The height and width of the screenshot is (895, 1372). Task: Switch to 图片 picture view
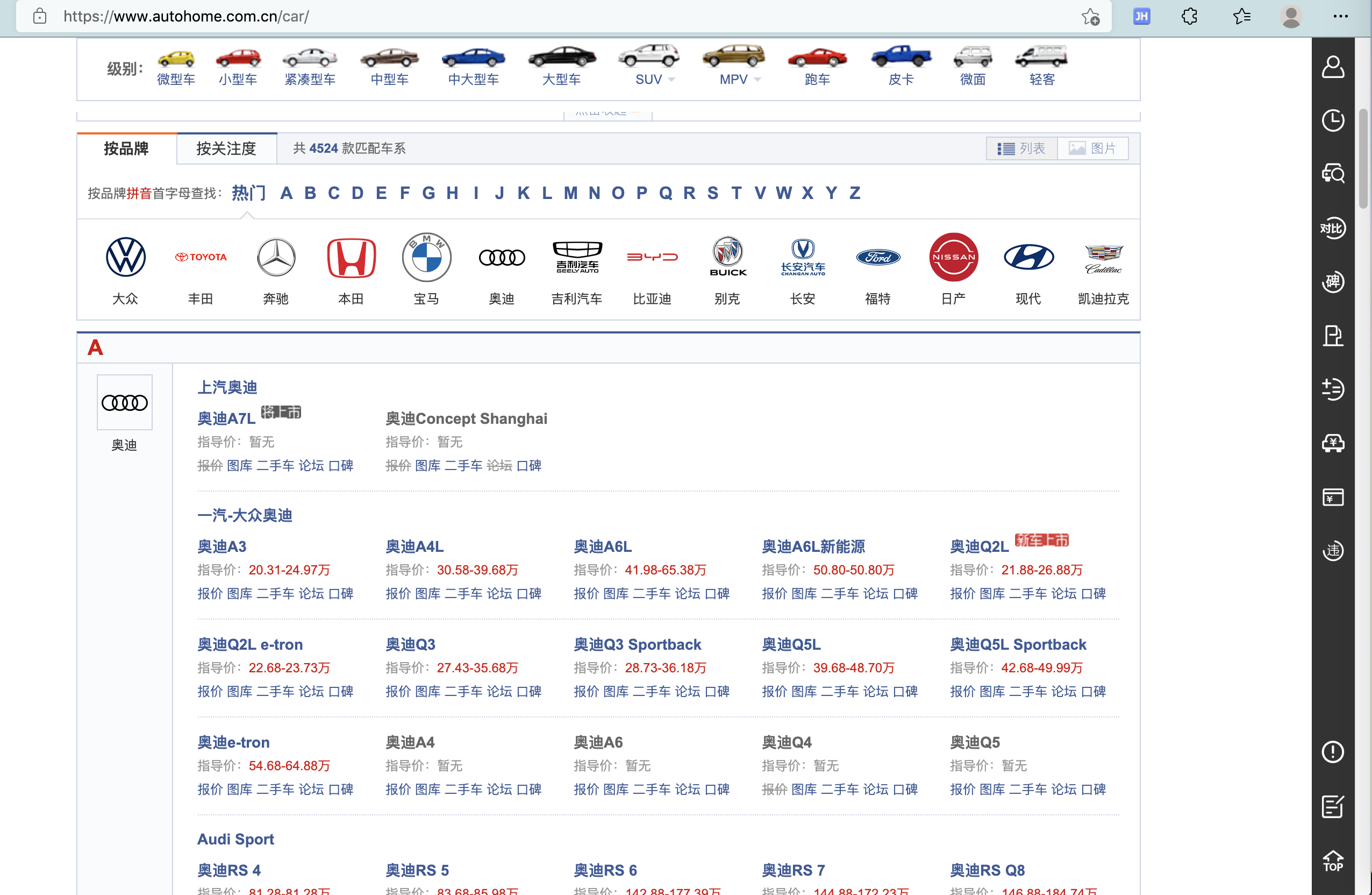pos(1093,148)
